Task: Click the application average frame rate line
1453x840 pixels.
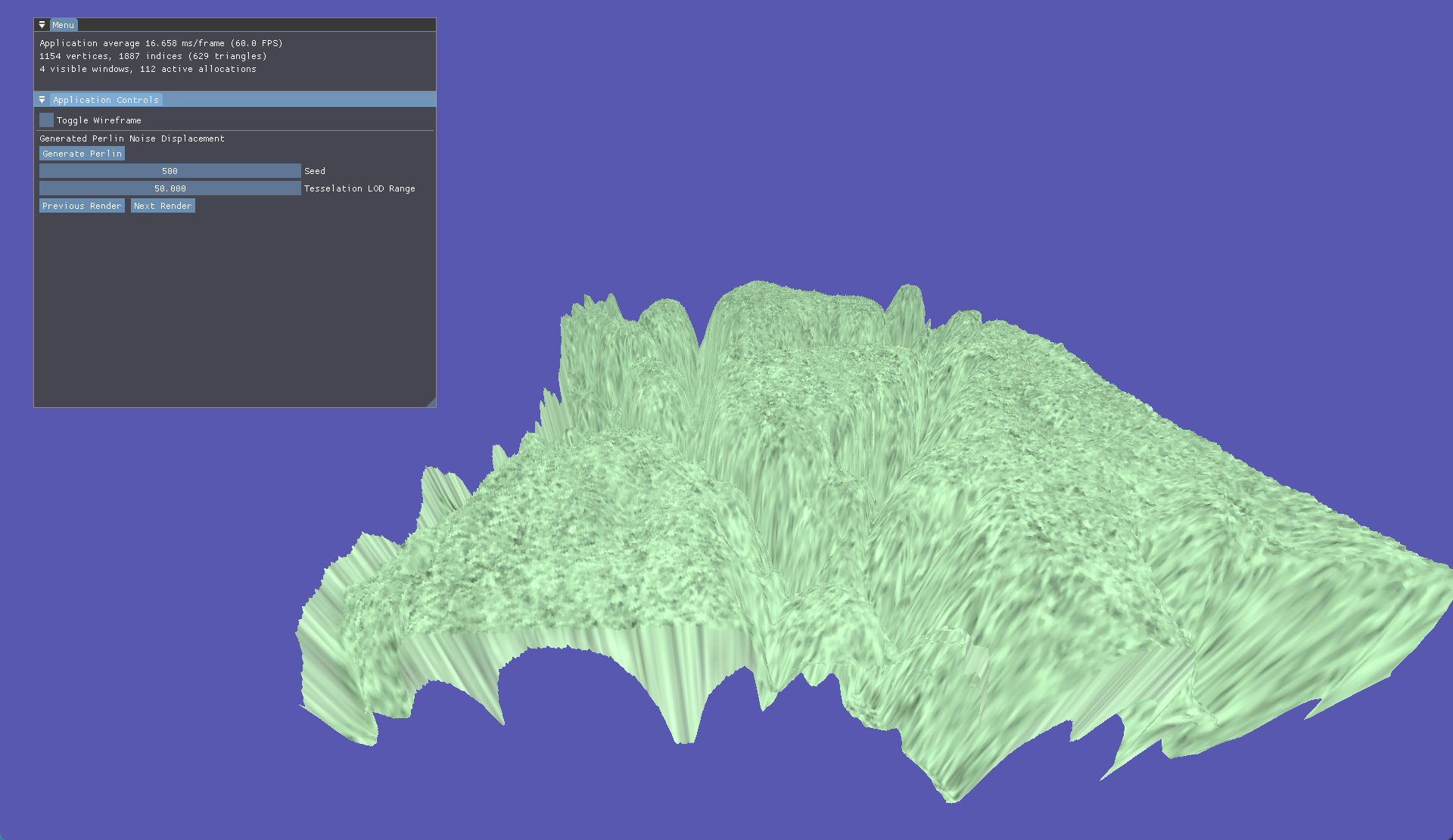Action: [160, 43]
